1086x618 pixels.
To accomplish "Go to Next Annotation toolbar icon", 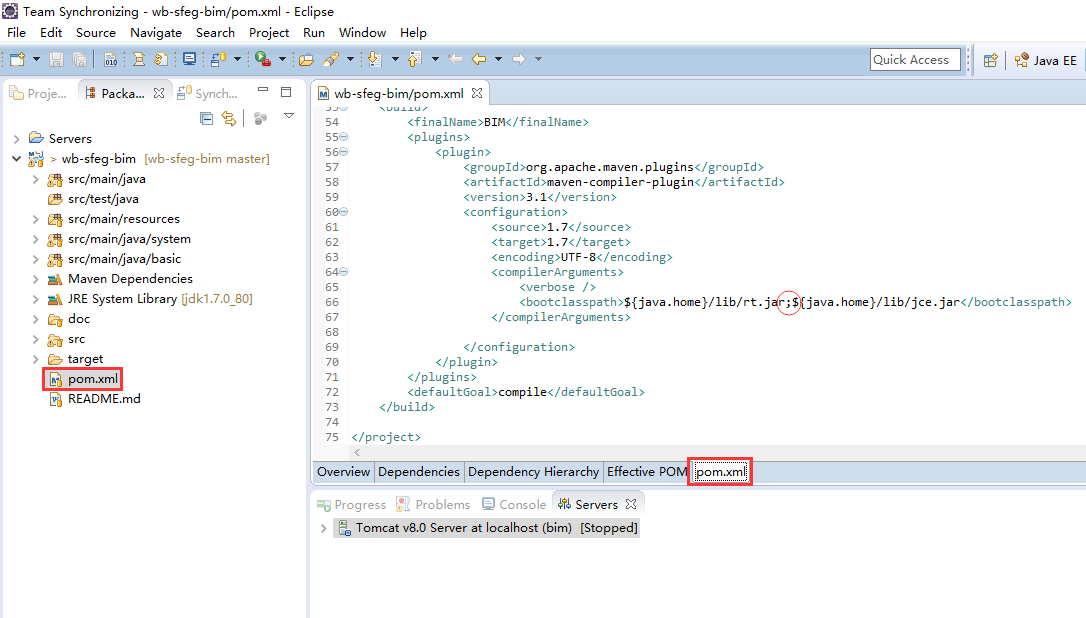I will pyautogui.click(x=375, y=60).
